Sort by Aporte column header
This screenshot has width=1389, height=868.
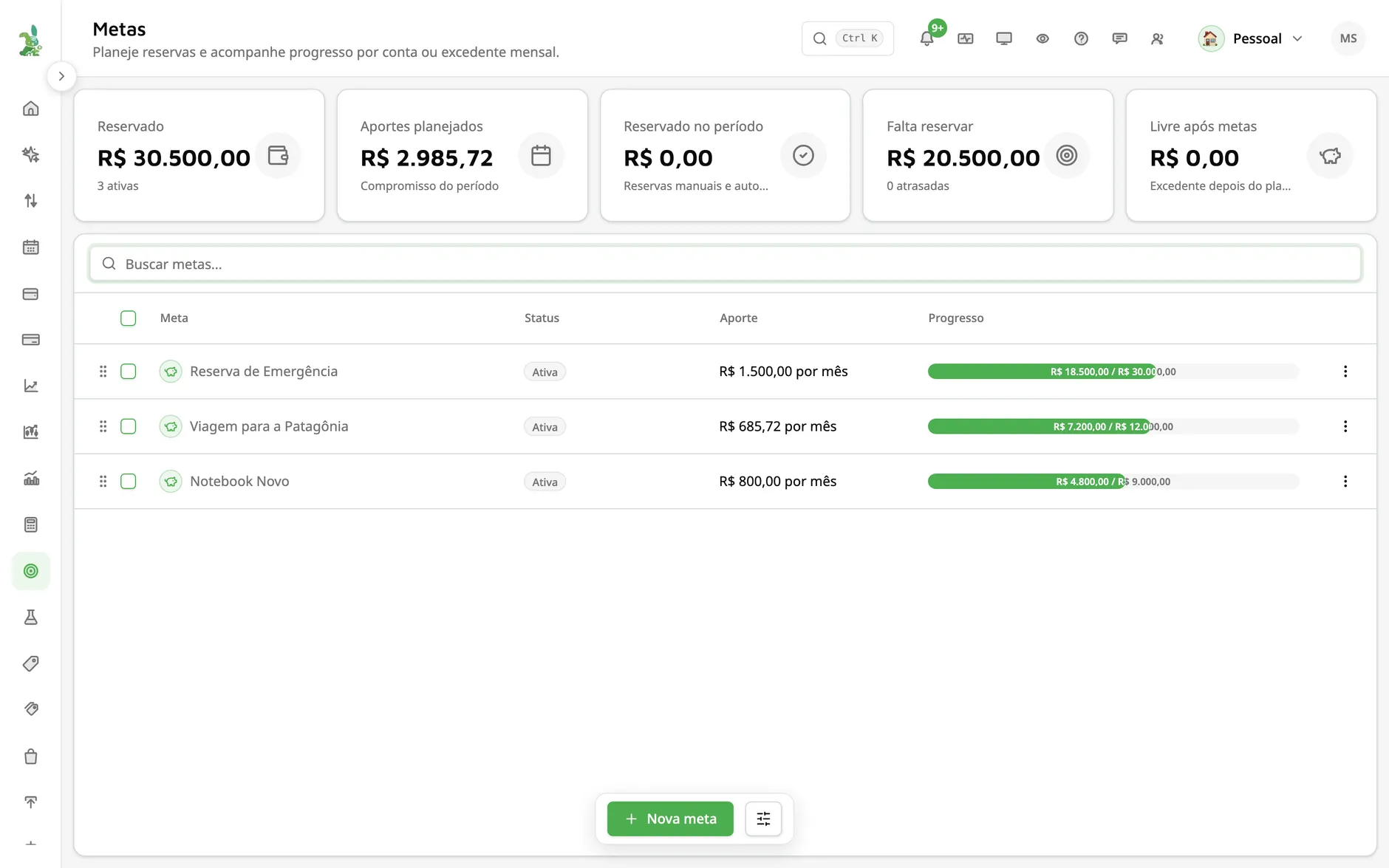click(x=738, y=318)
